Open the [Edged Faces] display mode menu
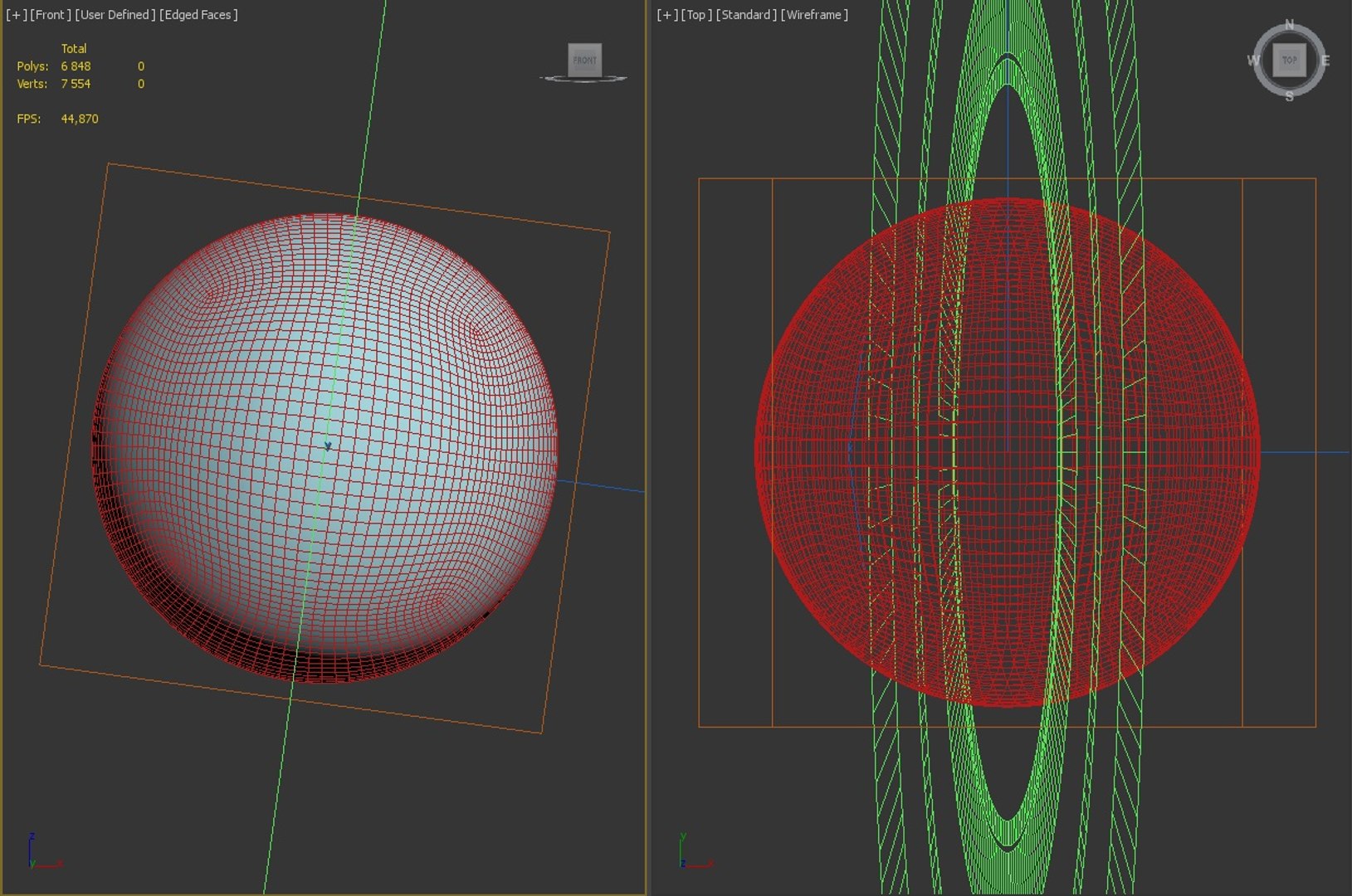The width and height of the screenshot is (1352, 896). pyautogui.click(x=198, y=15)
